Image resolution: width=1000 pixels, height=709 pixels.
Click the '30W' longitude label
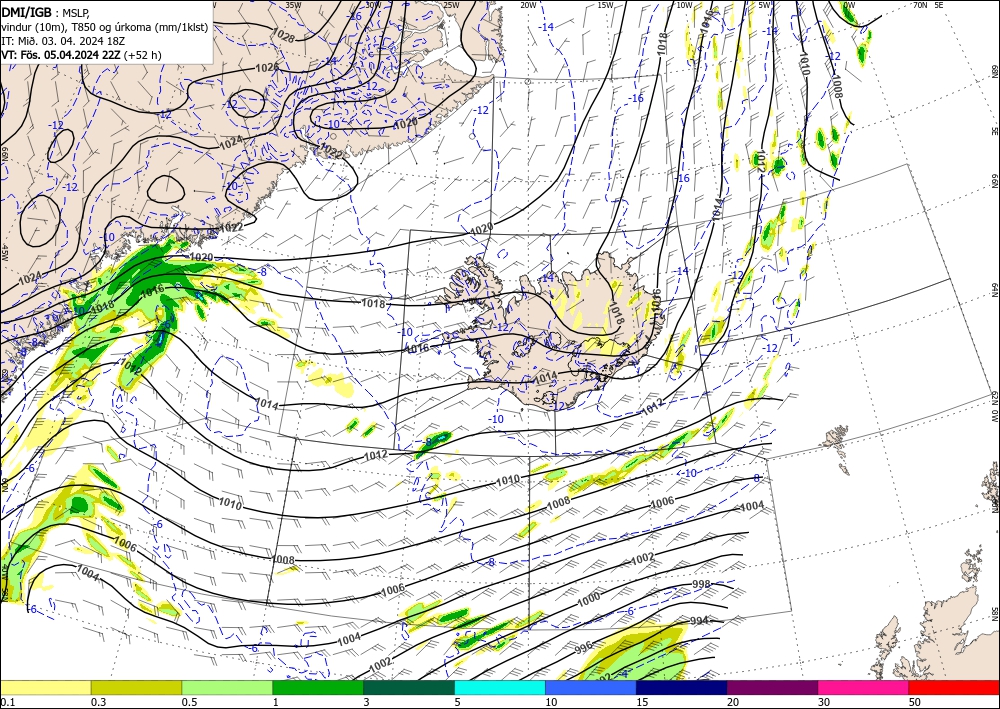373,5
